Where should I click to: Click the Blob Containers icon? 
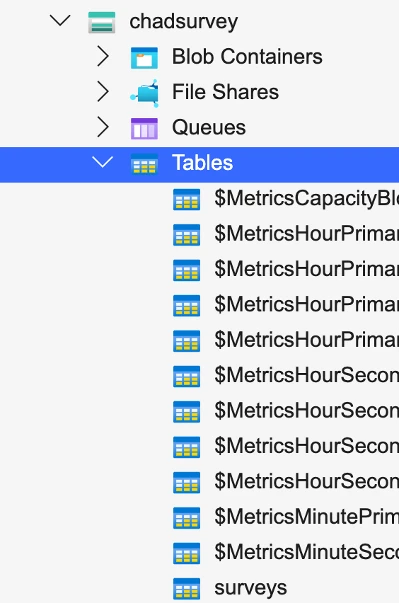pyautogui.click(x=144, y=58)
